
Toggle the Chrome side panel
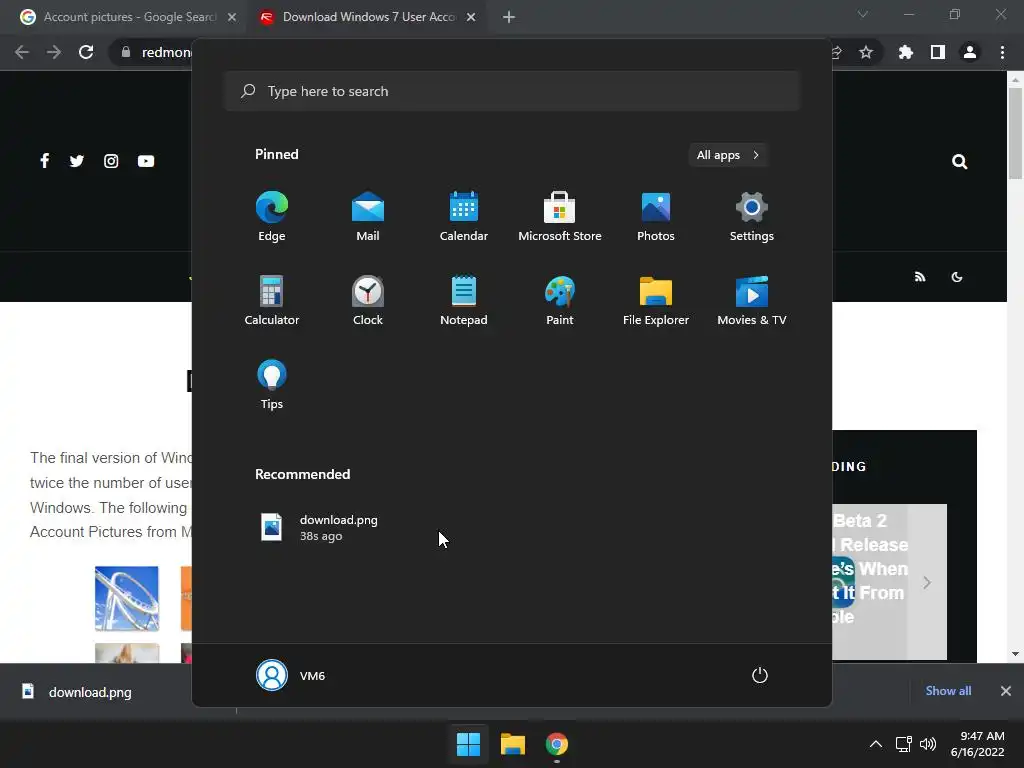(938, 52)
